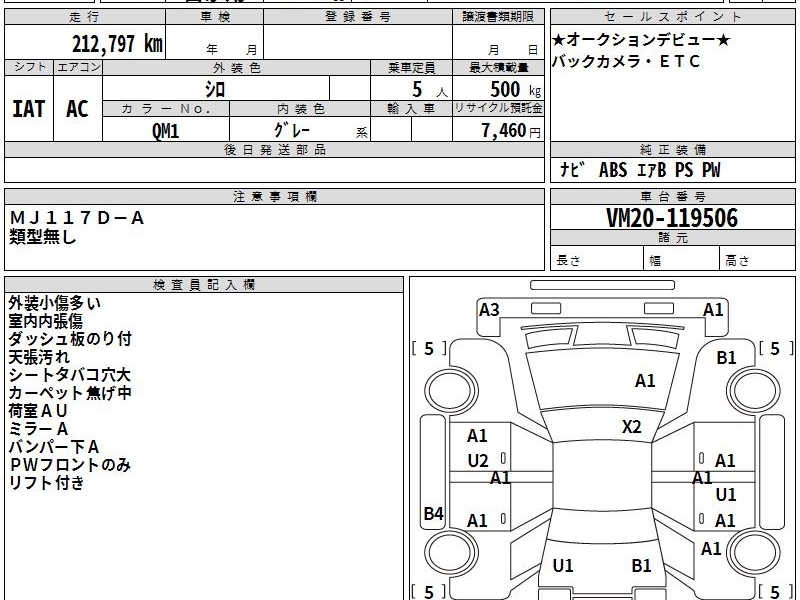800x600 pixels.
Task: Click the 後日発送部品 section header
Action: coord(274,150)
